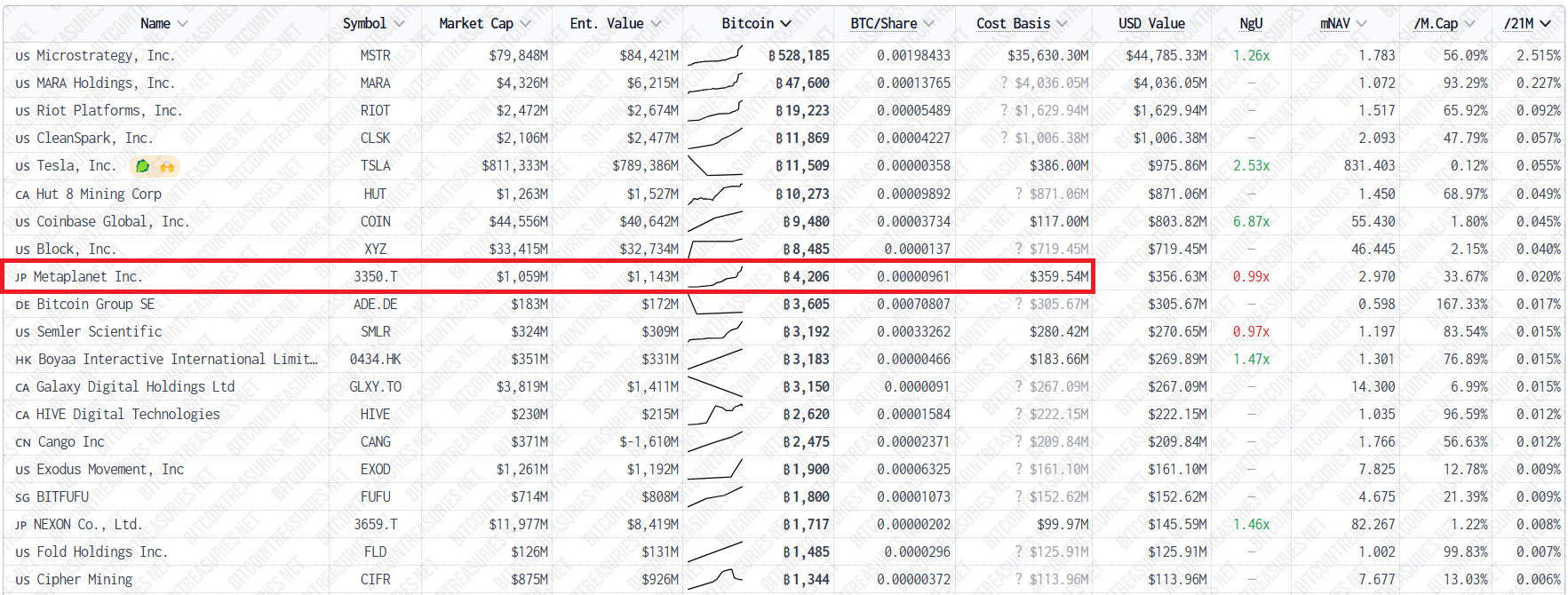Viewport: 1568px width, 595px height.
Task: Sort by Bitcoin column header
Action: (756, 24)
